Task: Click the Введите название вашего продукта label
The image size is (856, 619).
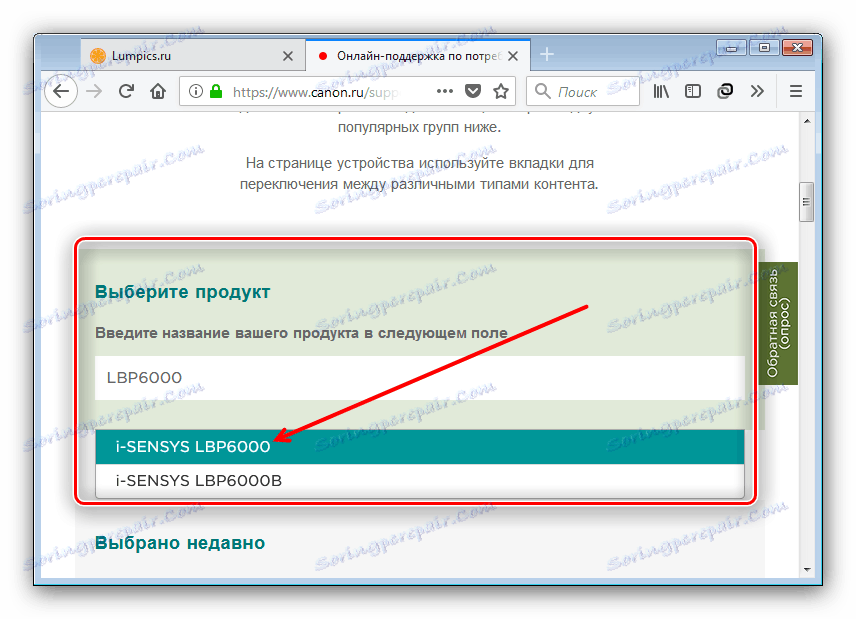Action: (301, 333)
